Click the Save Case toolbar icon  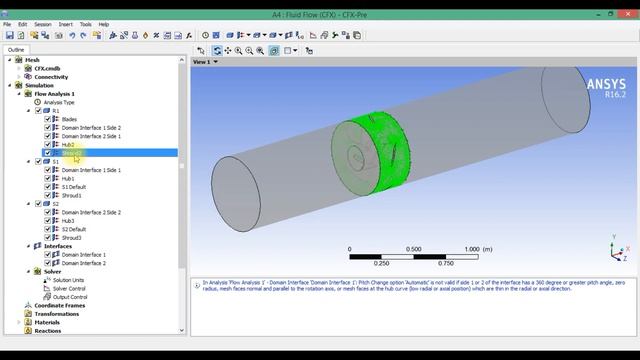pos(9,36)
